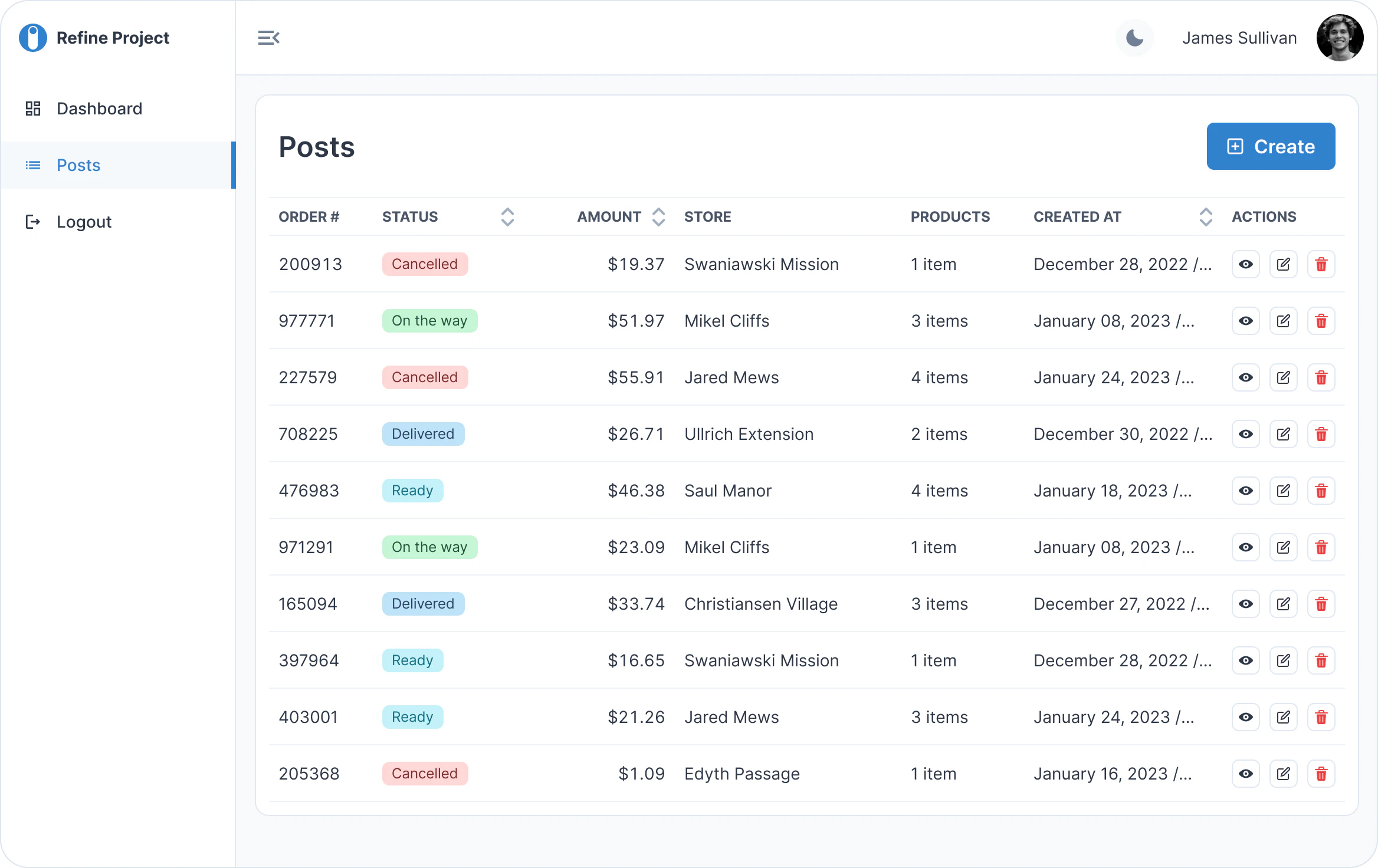
Task: Click the delete icon for order 205368
Action: (x=1321, y=774)
